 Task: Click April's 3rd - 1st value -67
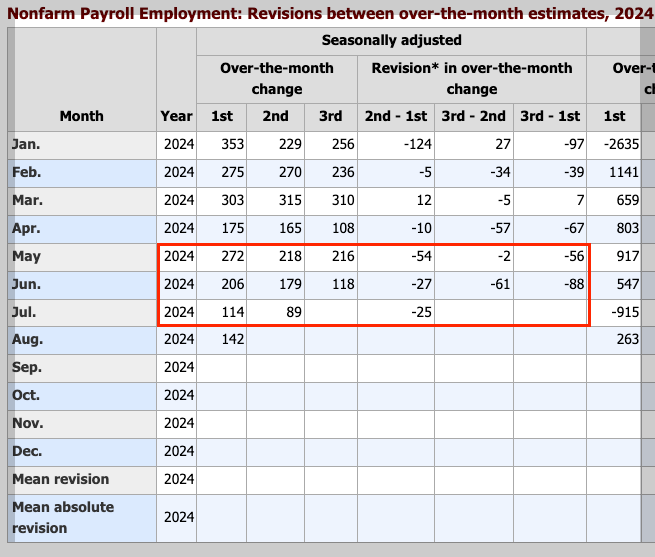[x=574, y=228]
